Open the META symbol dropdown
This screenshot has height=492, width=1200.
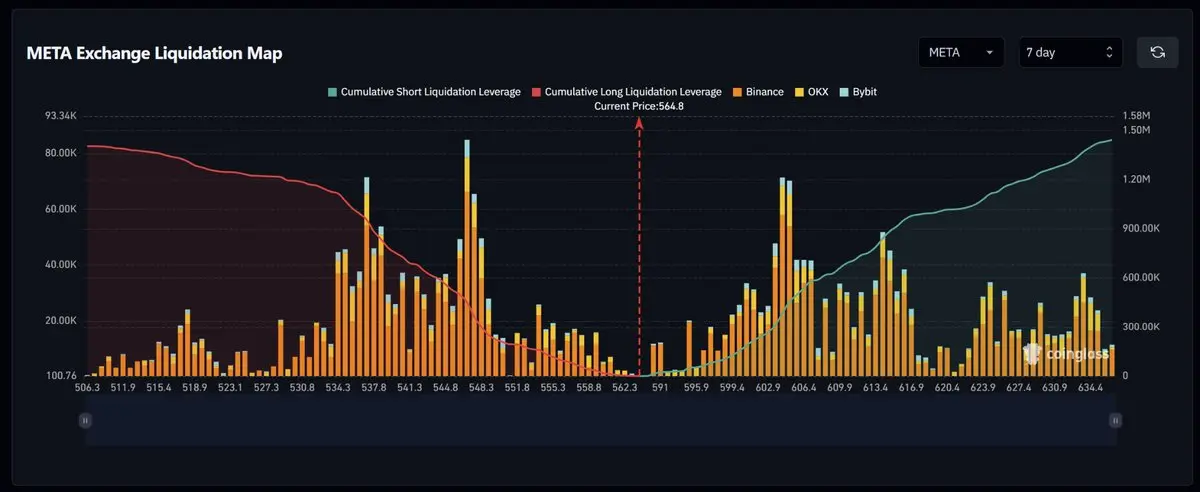coord(962,52)
